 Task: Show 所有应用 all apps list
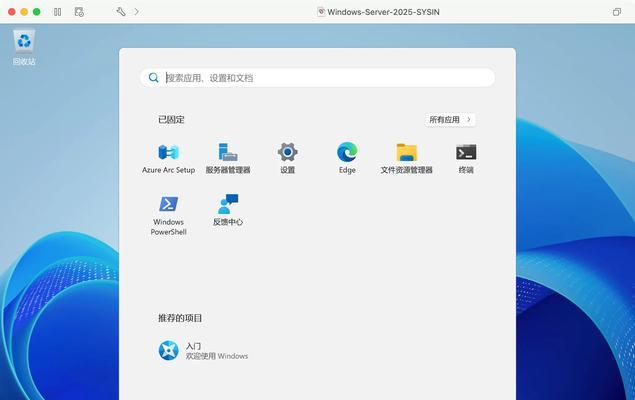coord(450,120)
